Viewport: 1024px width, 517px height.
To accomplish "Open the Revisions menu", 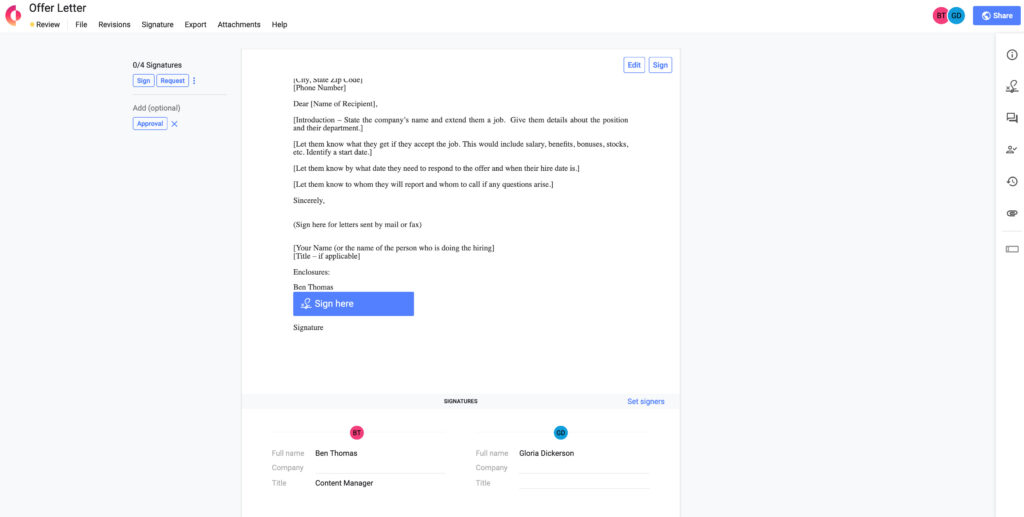I will [x=114, y=25].
